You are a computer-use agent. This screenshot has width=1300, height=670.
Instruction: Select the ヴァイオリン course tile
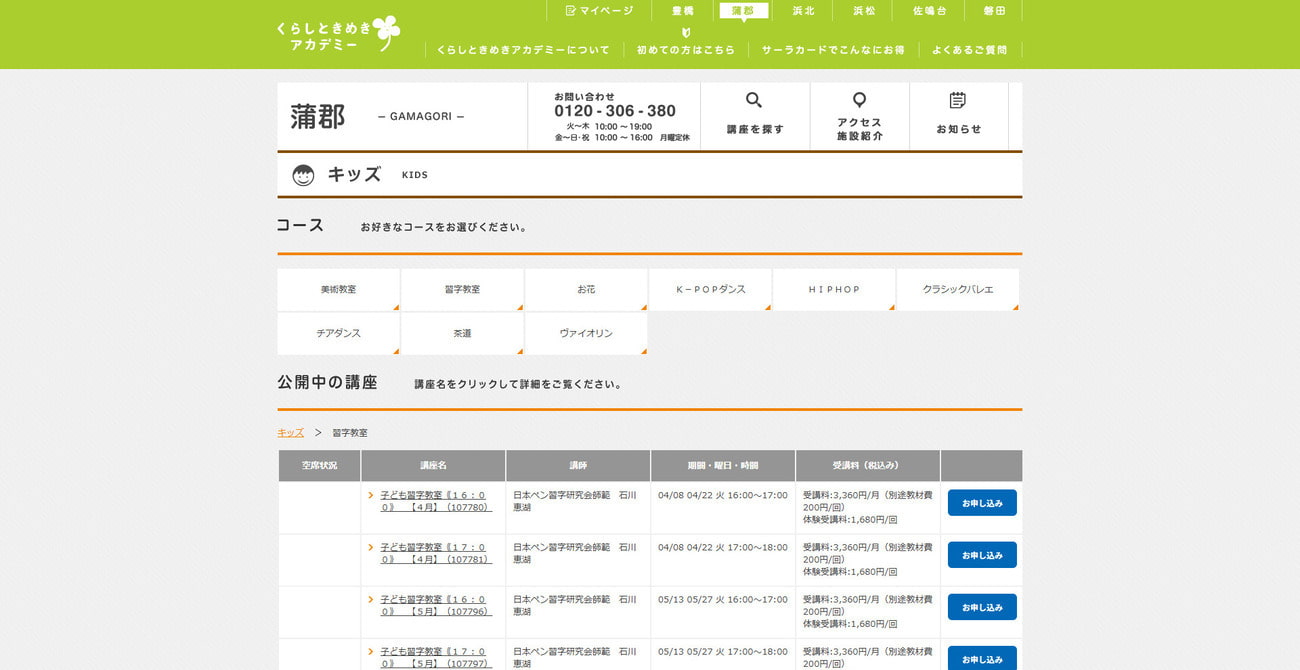click(x=586, y=334)
